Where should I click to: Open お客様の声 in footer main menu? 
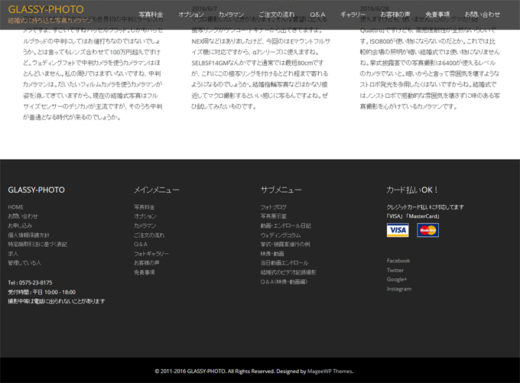point(147,263)
